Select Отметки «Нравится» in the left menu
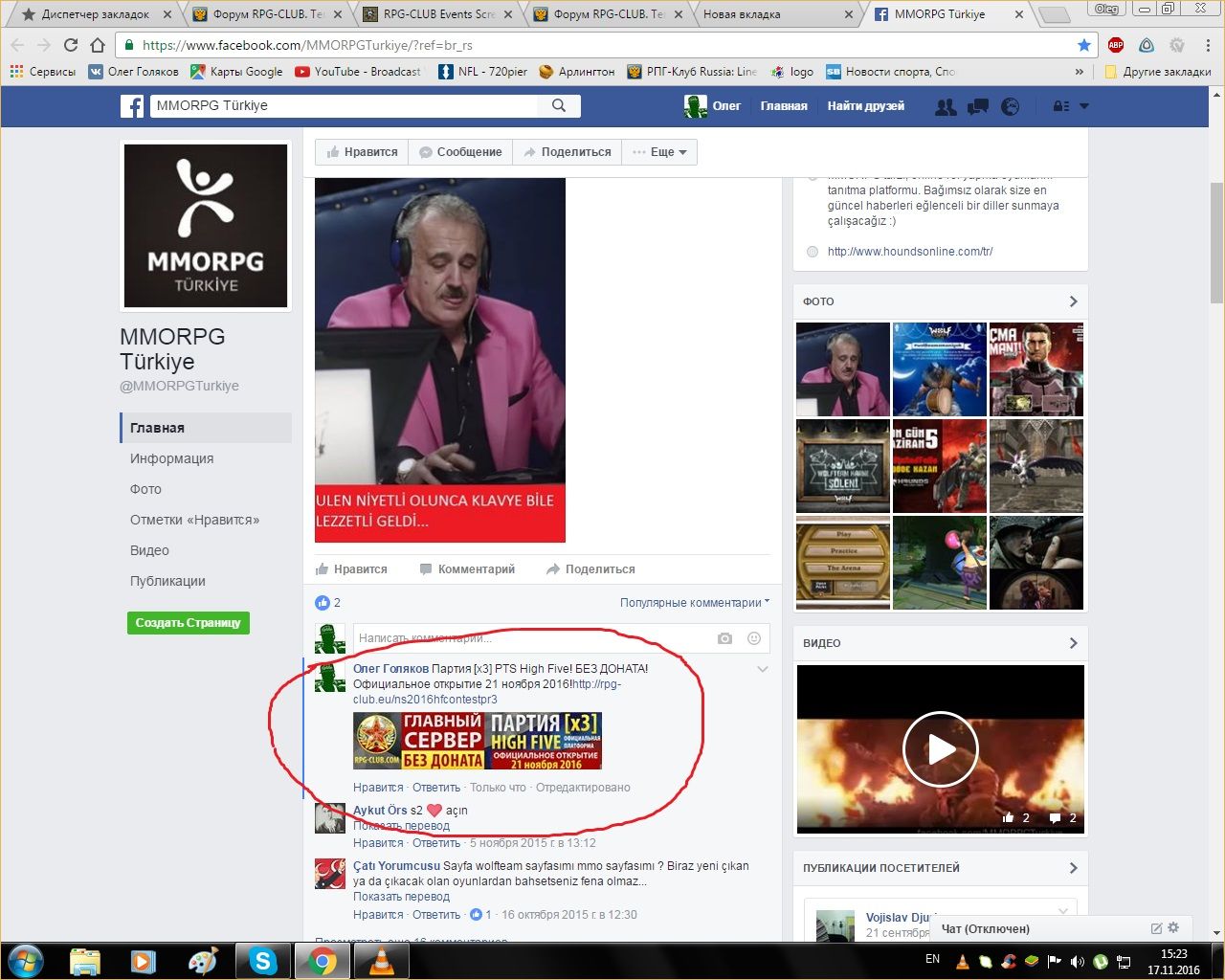Screen dimensions: 1225x980 coord(194,520)
